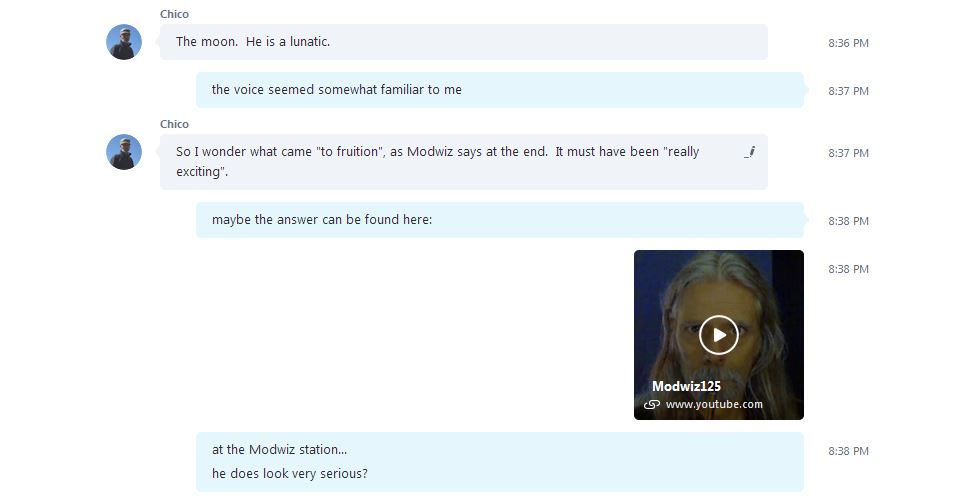Play the Modwiz125 video preview
977x503 pixels.
point(718,335)
